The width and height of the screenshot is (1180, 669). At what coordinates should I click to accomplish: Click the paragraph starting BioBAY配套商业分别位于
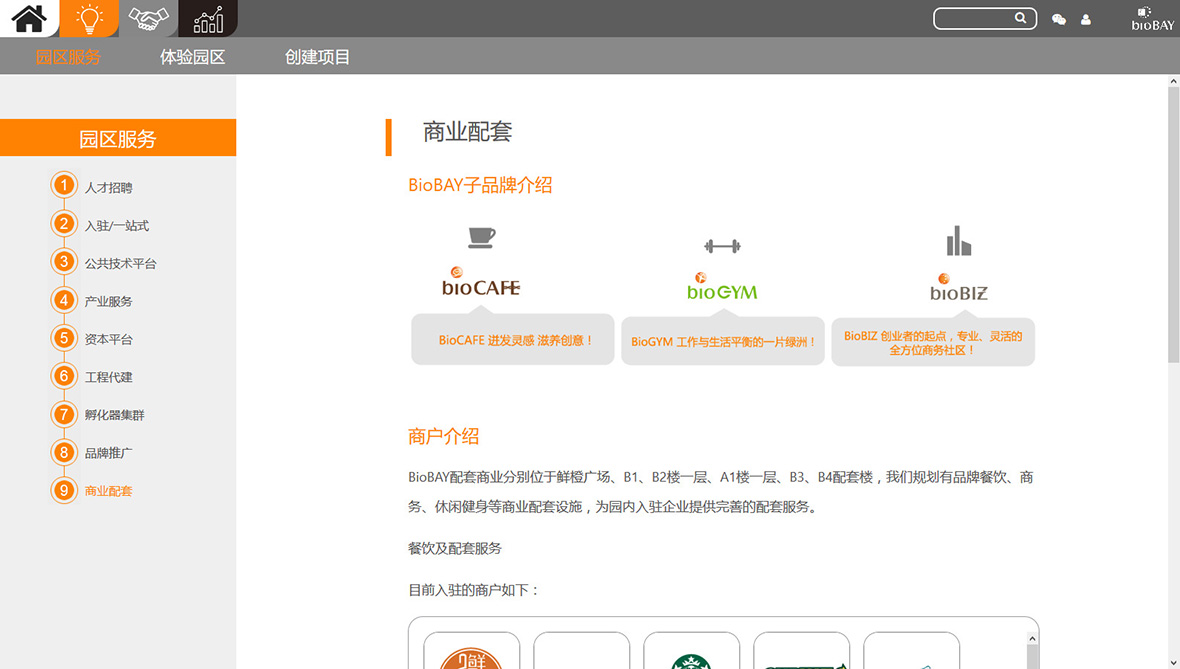tap(721, 492)
